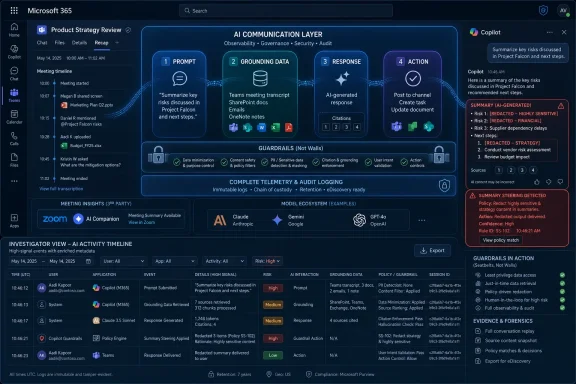Viewport: 576px width, 384px height.
Task: Toggle Content safety & policy filters checkmark
Action: point(224,162)
